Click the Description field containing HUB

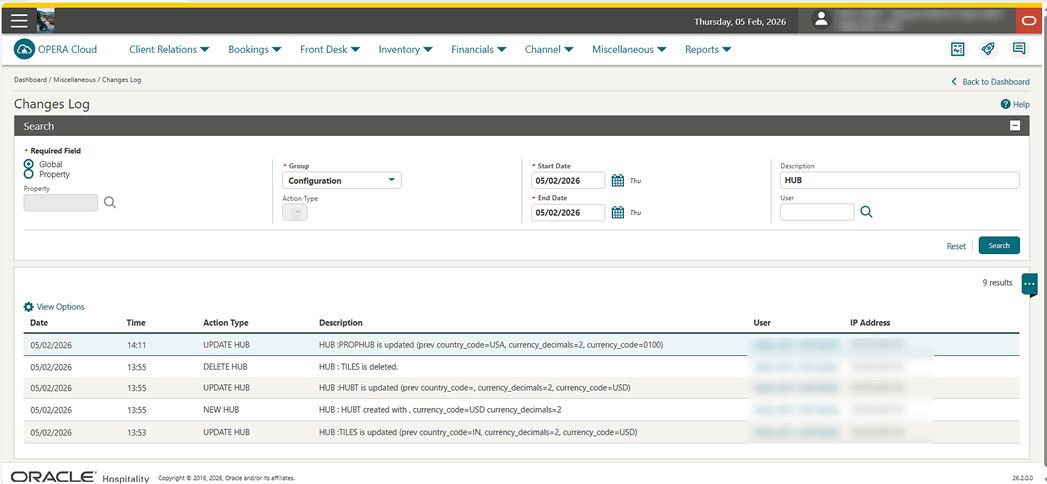point(899,180)
